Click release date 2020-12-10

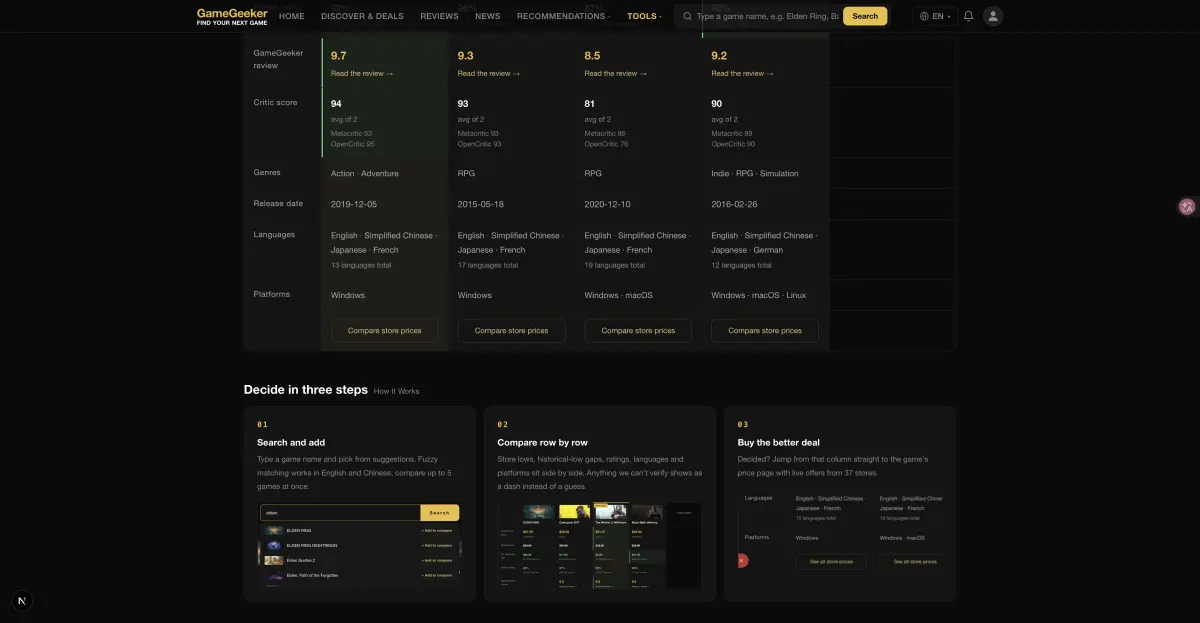point(608,204)
